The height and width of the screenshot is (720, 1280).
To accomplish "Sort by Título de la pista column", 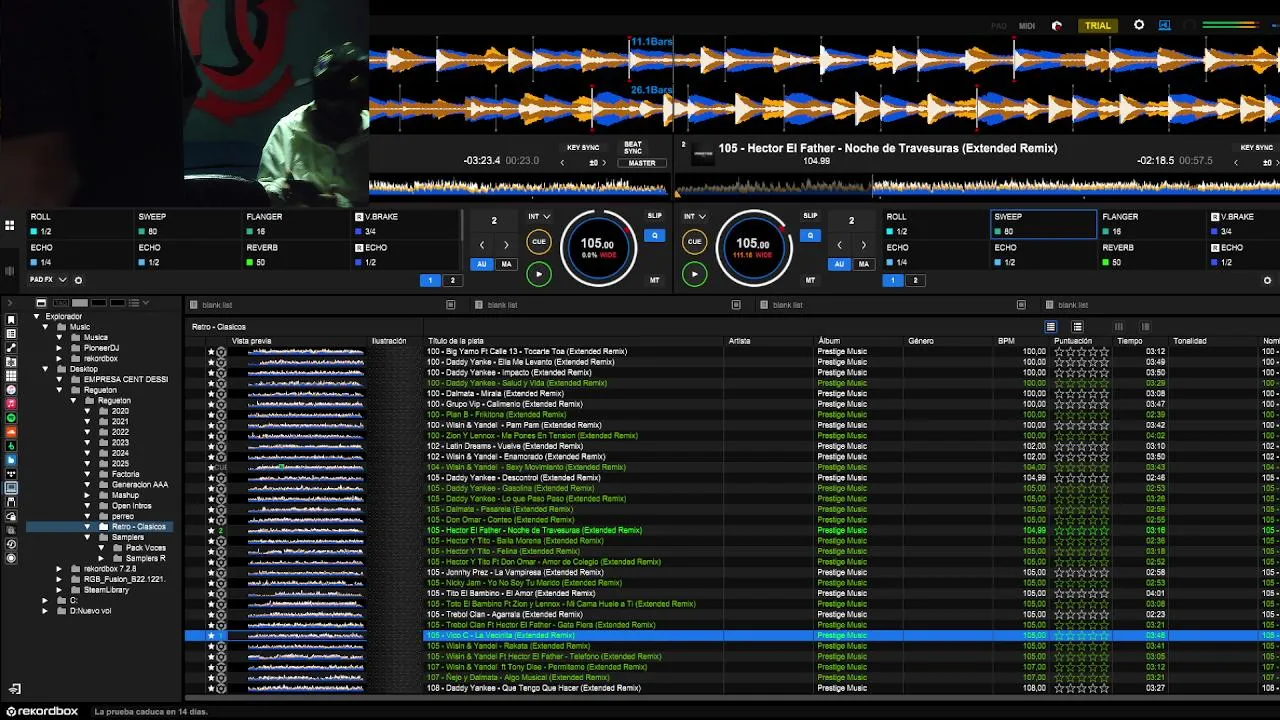I will (x=456, y=341).
